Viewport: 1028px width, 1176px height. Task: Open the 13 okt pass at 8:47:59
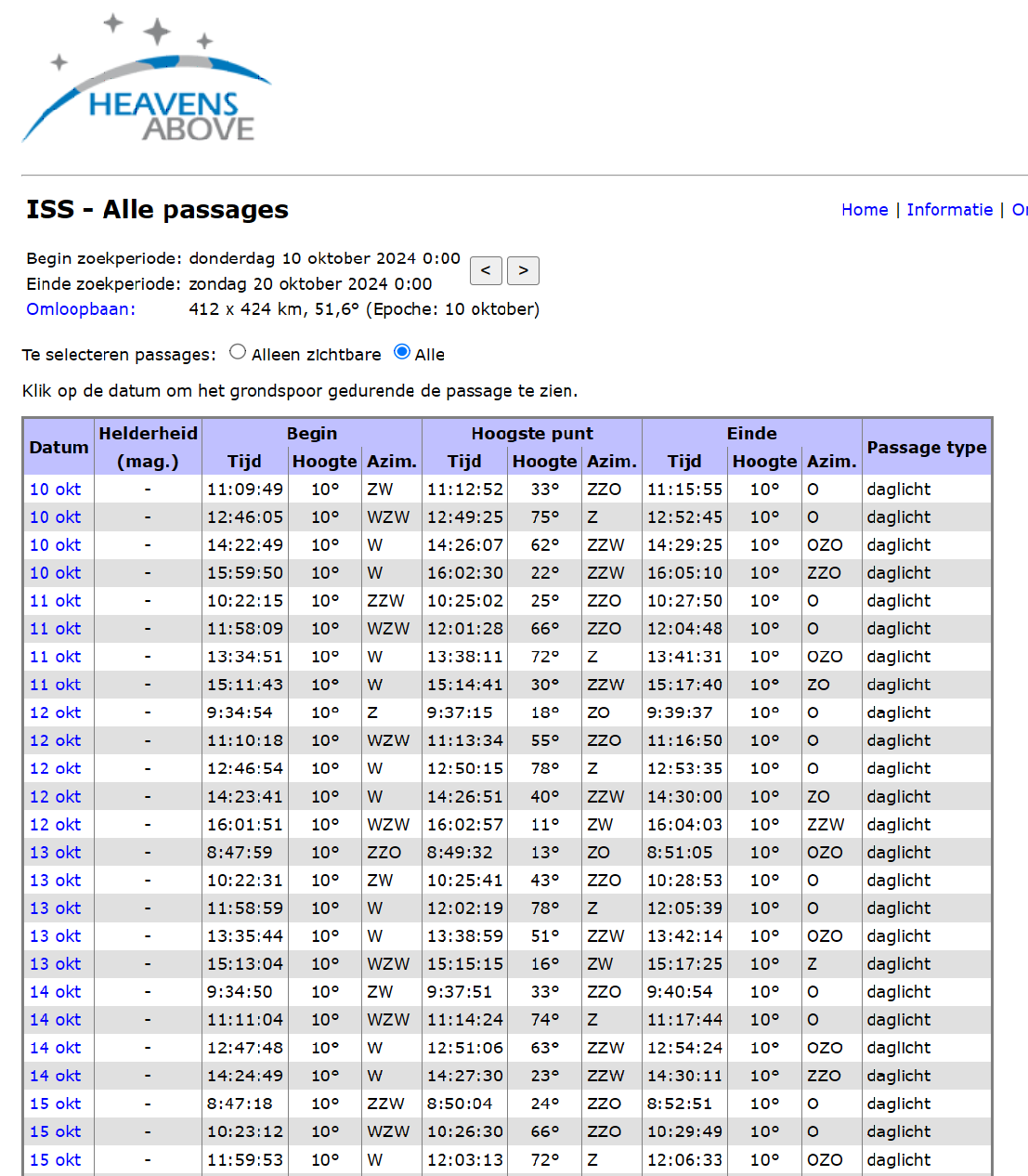coord(55,853)
